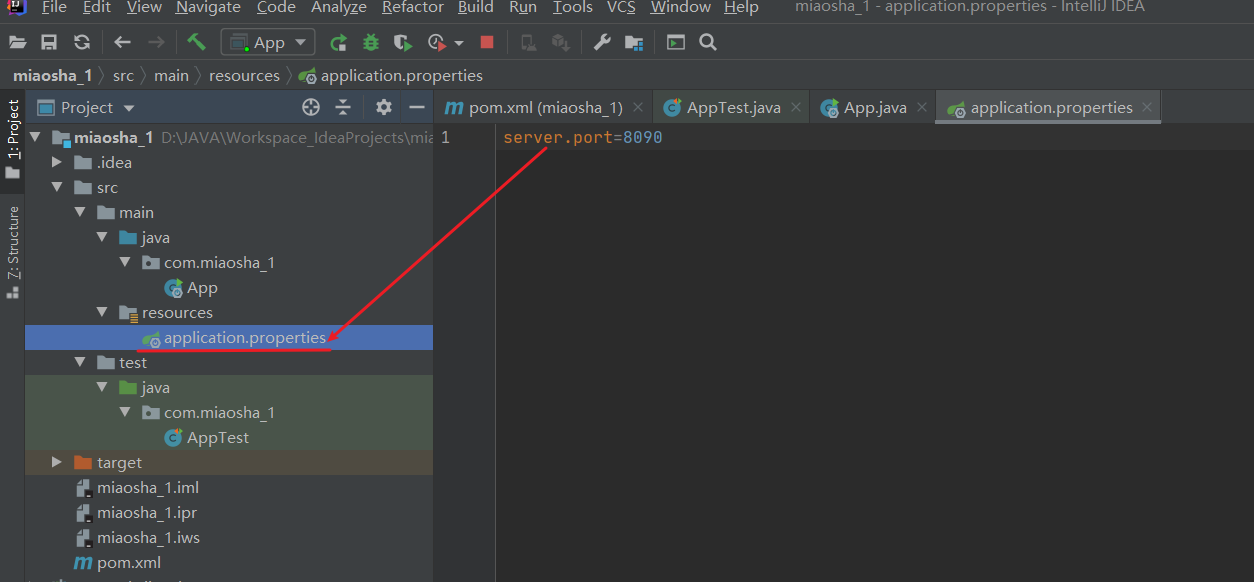Screen dimensions: 1254x582
Task: Click main in the breadcrumb bar
Action: (171, 76)
